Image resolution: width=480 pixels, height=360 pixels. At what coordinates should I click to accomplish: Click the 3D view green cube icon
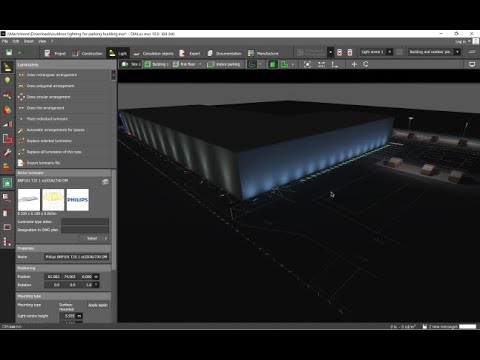(273, 64)
